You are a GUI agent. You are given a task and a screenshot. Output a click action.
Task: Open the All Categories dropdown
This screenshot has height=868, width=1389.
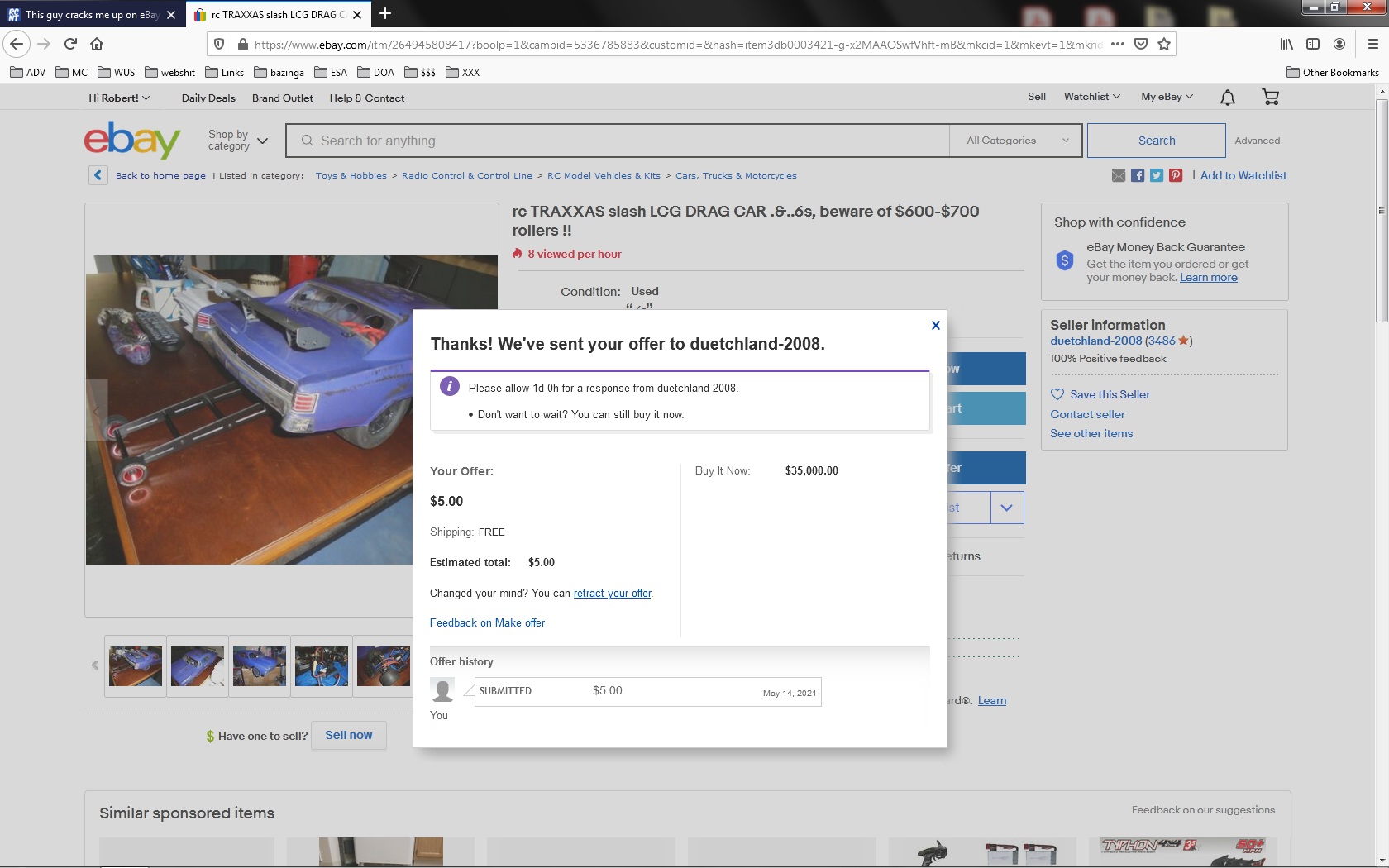[x=1018, y=141]
